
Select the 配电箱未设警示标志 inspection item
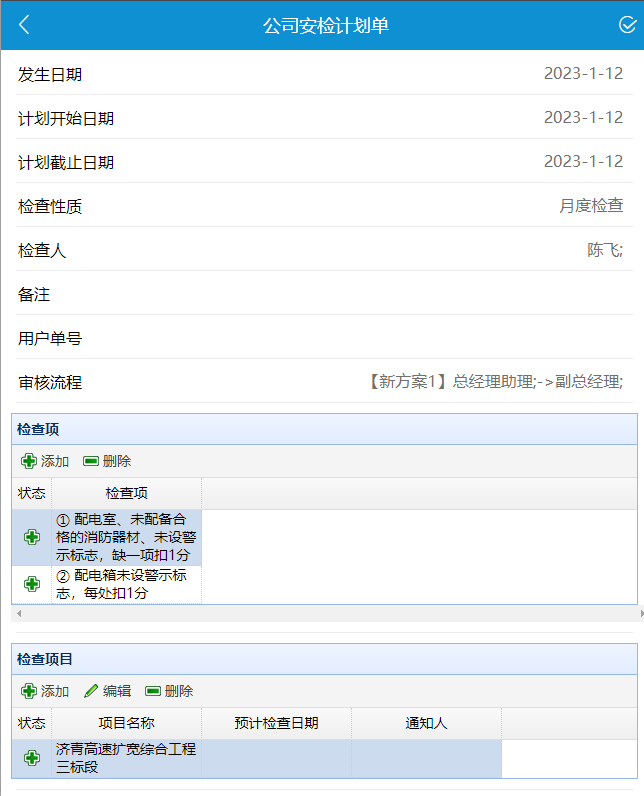coord(126,584)
